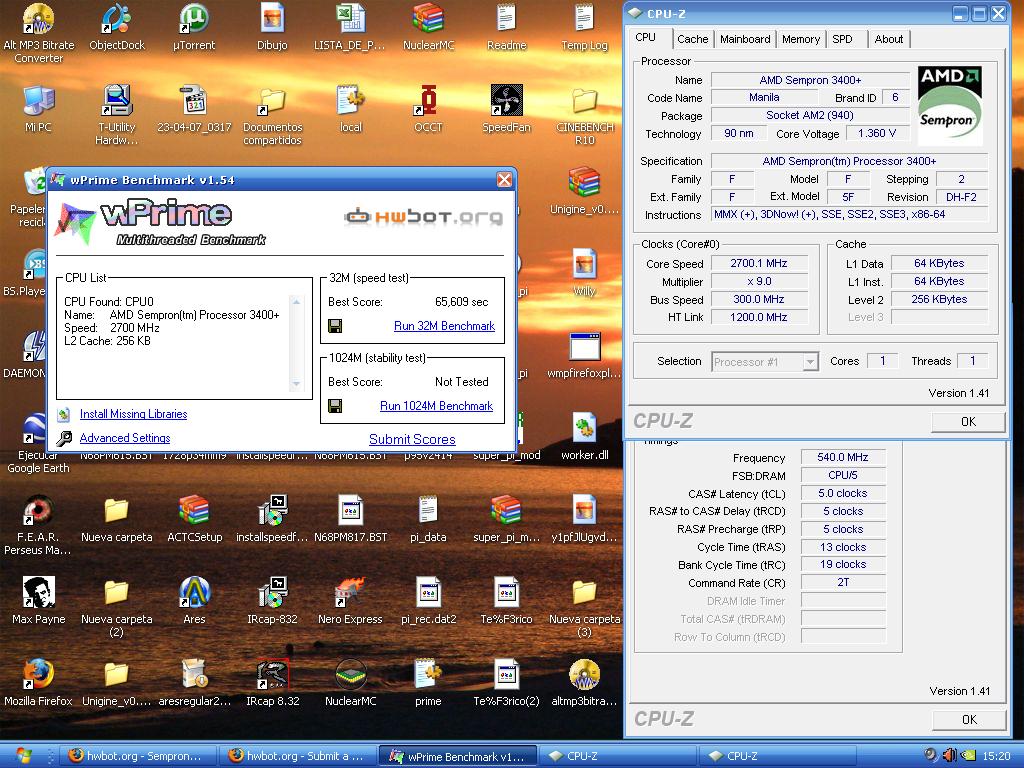Screen dimensions: 1024x768
Task: Launch the SpeedFan desktop shortcut
Action: tap(506, 101)
